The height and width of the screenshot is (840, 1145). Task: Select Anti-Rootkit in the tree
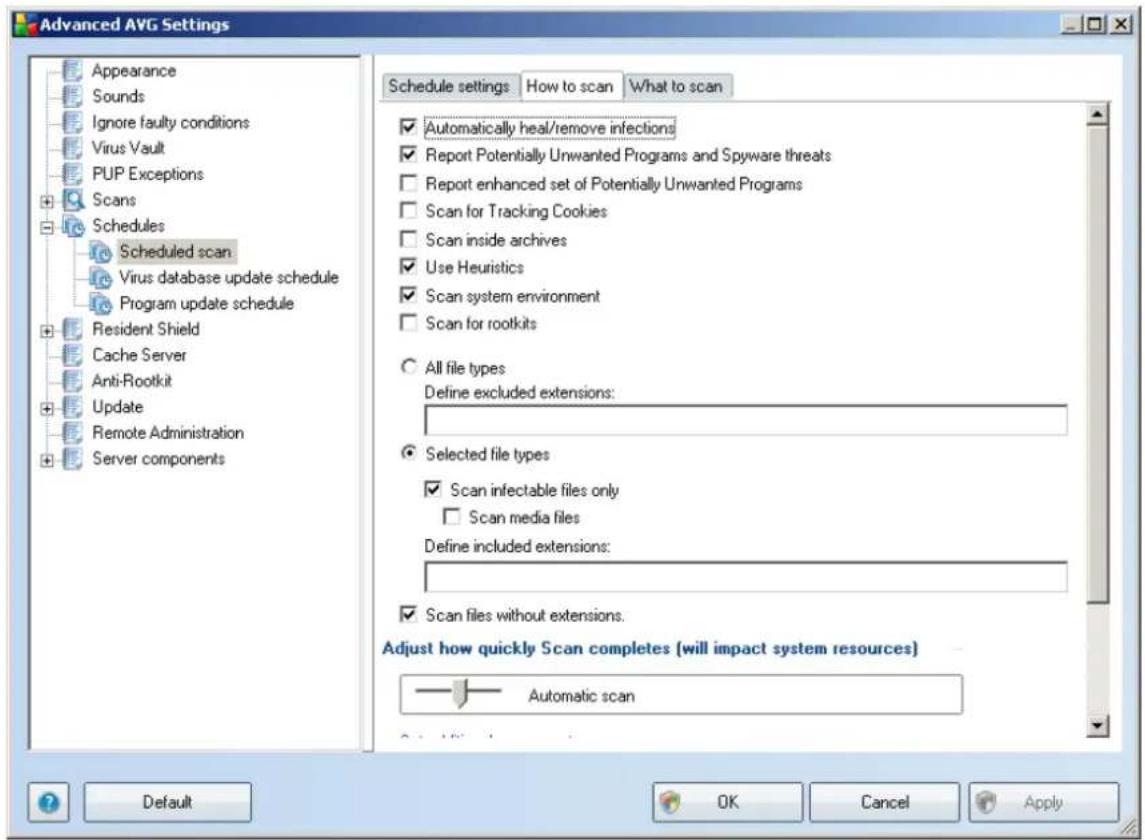click(131, 381)
